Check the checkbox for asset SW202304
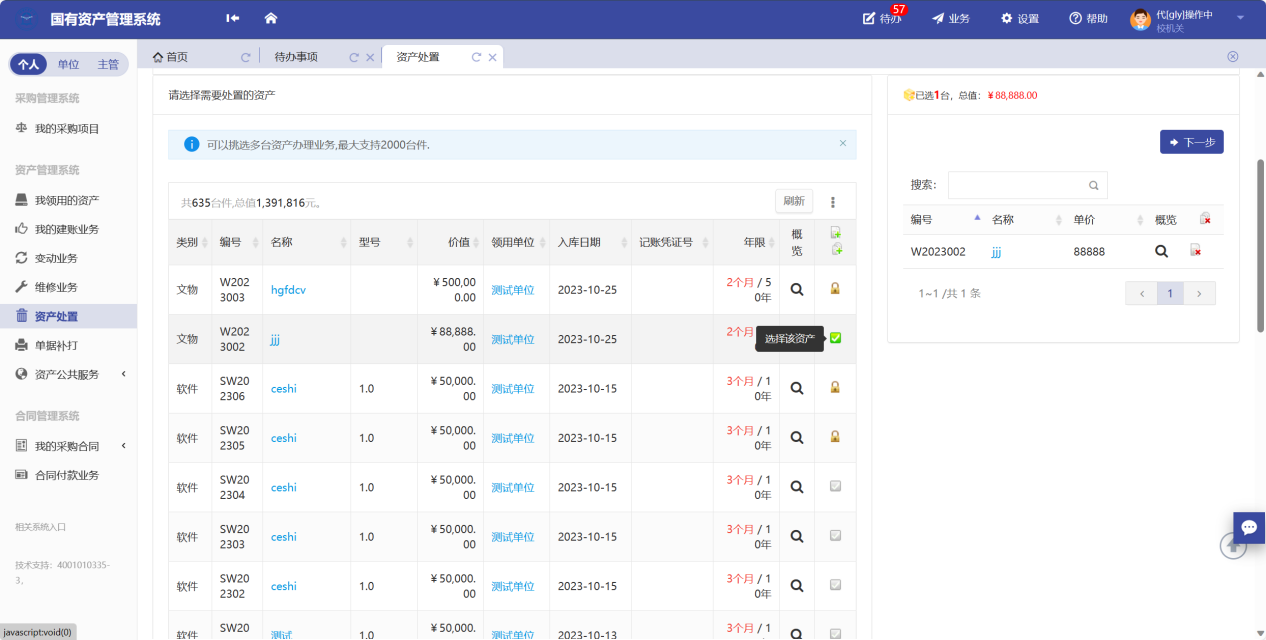 pos(836,487)
